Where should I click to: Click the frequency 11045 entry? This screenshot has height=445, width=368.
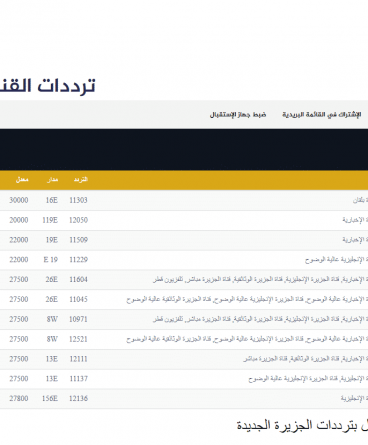[x=78, y=299]
